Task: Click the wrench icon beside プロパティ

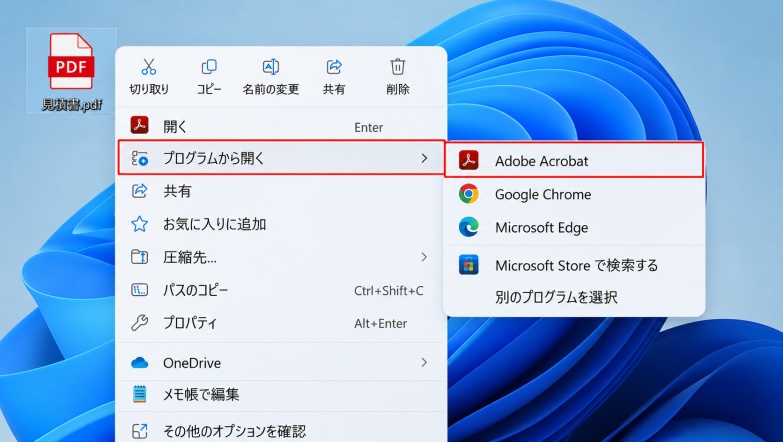Action: coord(139,323)
